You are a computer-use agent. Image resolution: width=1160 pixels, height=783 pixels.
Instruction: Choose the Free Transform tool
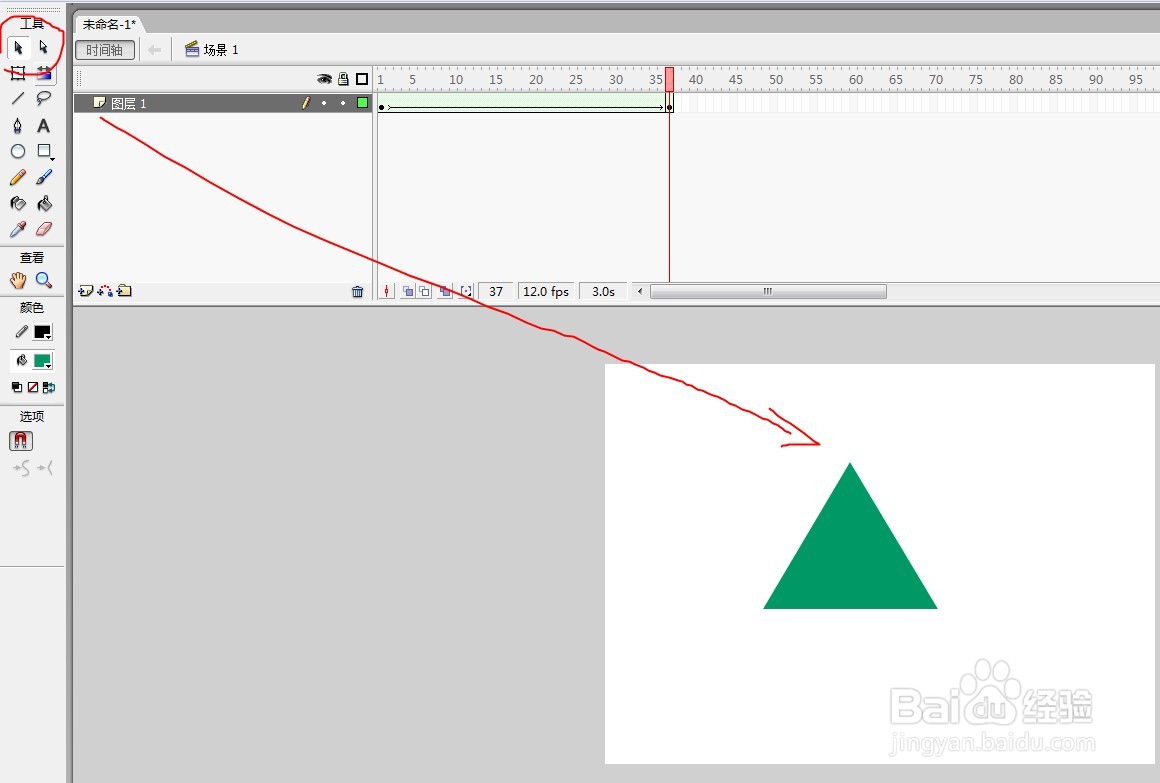click(x=18, y=73)
